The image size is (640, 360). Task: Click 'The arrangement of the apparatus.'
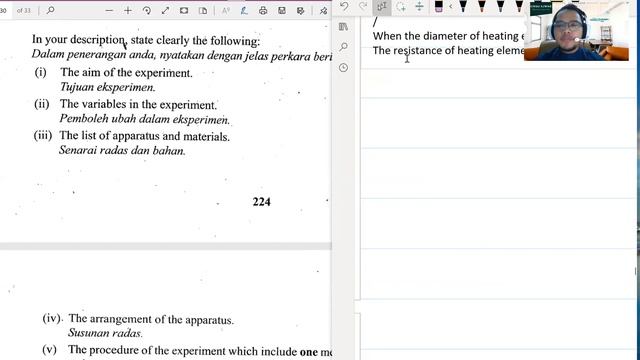pyautogui.click(x=151, y=319)
